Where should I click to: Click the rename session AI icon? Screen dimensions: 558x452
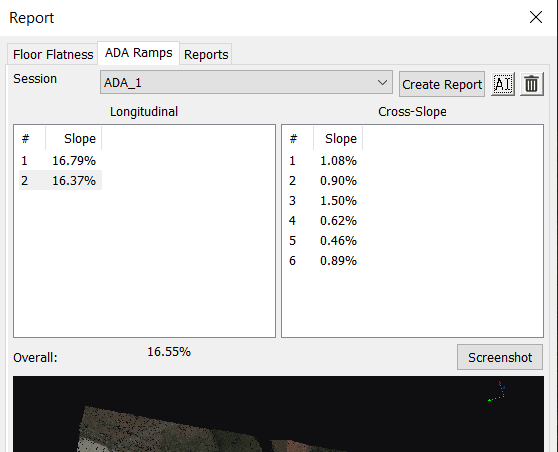click(x=503, y=84)
